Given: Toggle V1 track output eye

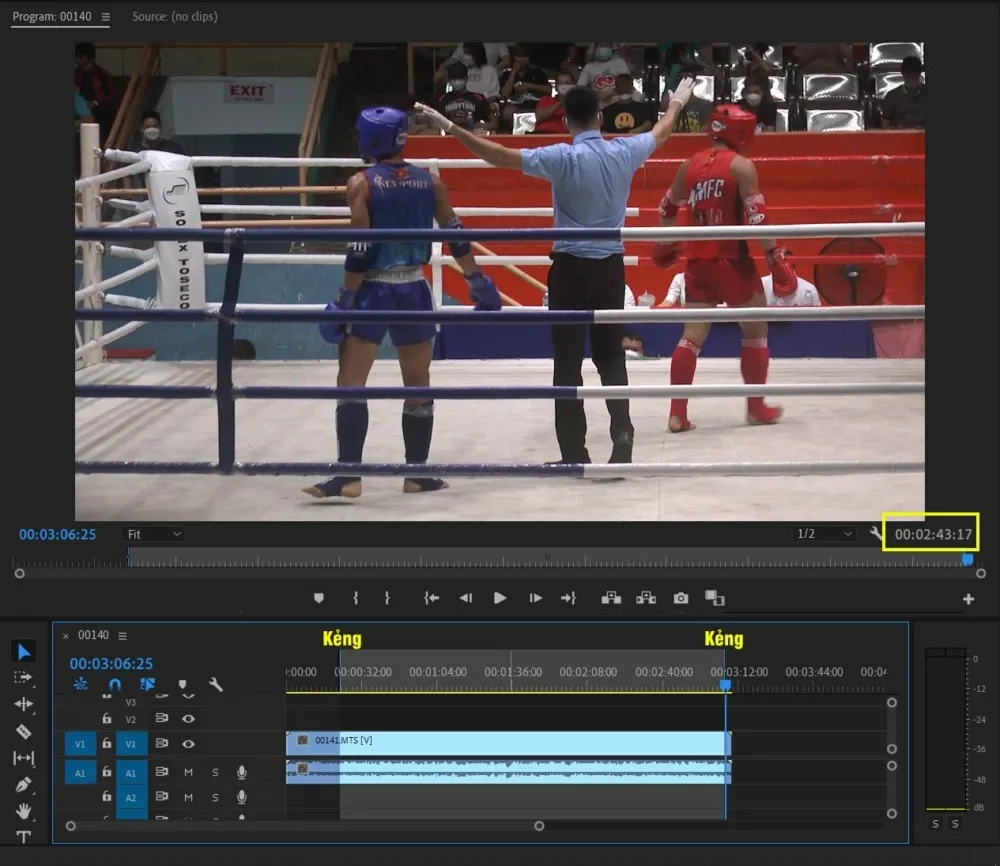Looking at the screenshot, I should [188, 744].
